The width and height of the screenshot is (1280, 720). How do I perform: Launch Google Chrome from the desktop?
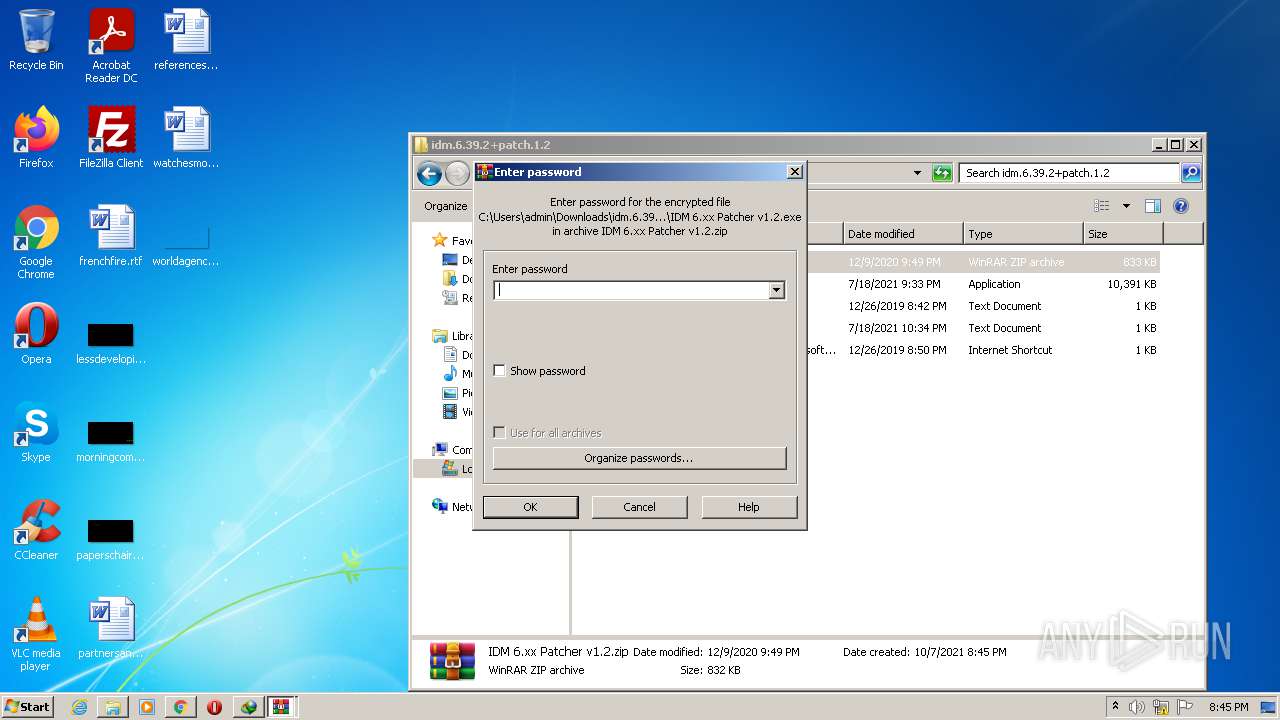(x=36, y=242)
